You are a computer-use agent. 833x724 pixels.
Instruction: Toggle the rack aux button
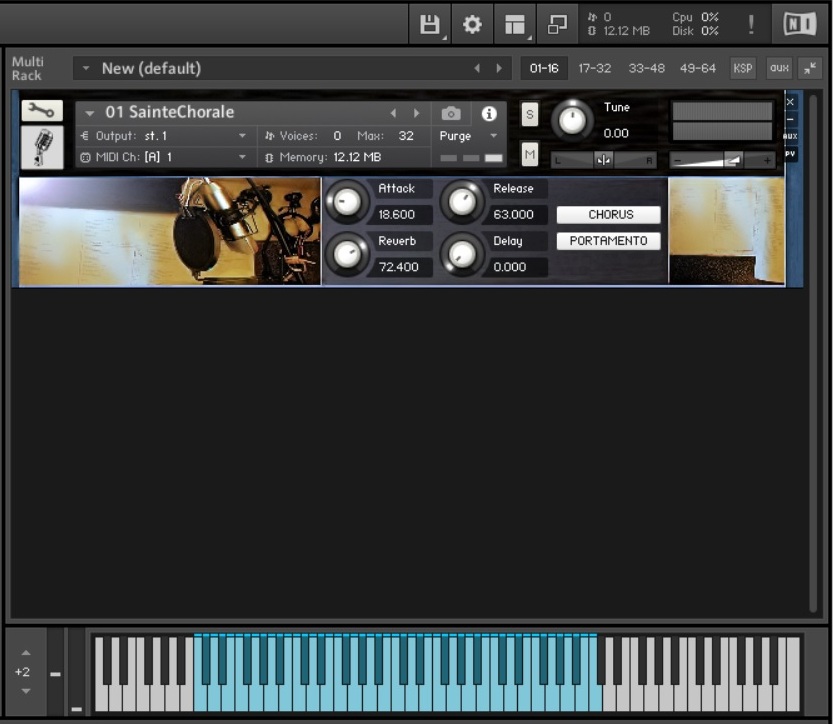tap(779, 68)
